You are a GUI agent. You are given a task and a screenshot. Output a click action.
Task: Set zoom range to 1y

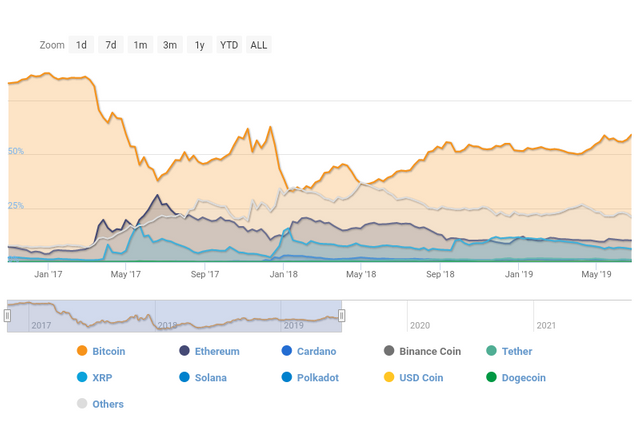[200, 45]
